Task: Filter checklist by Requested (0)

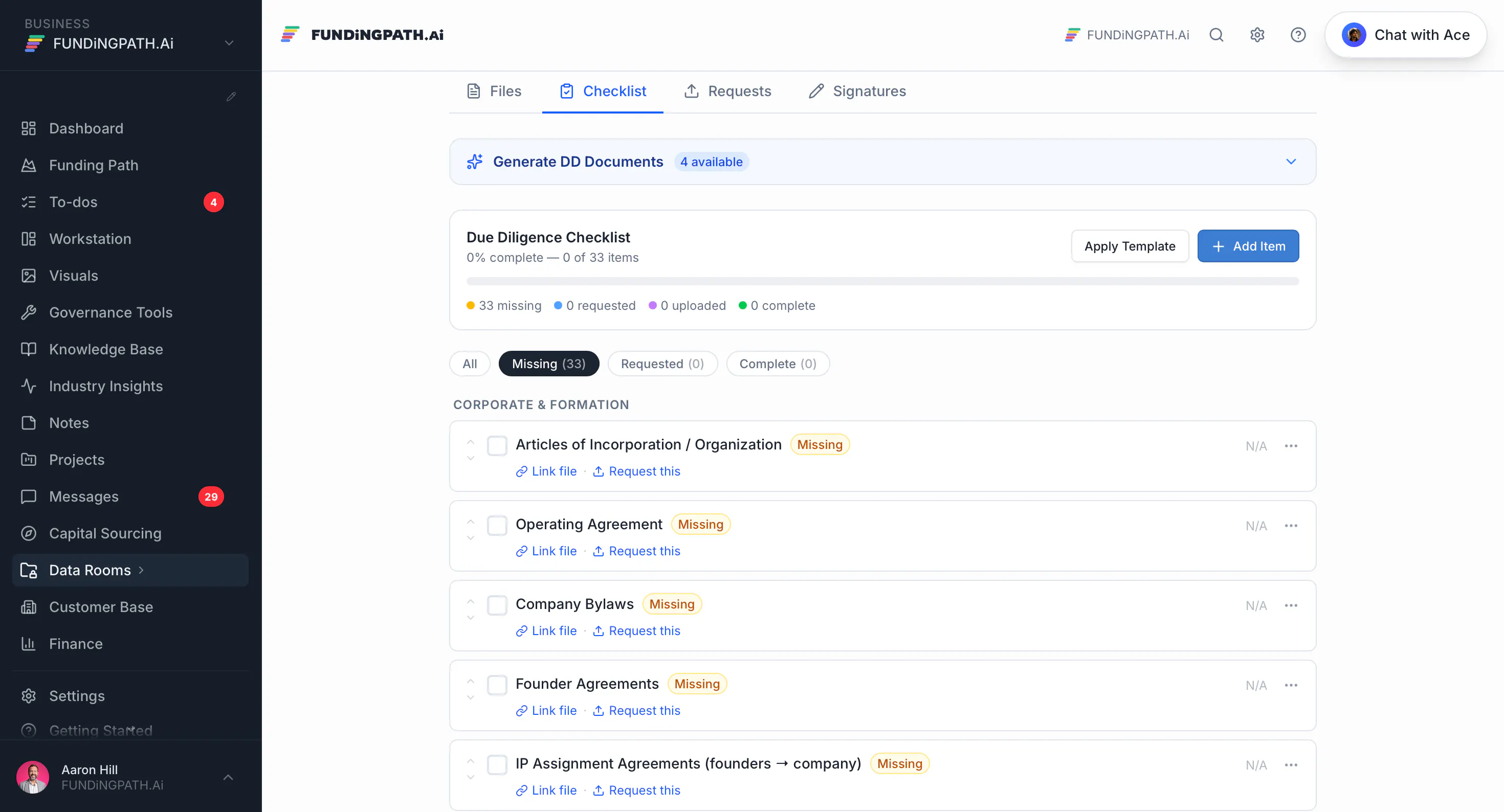Action: [662, 364]
